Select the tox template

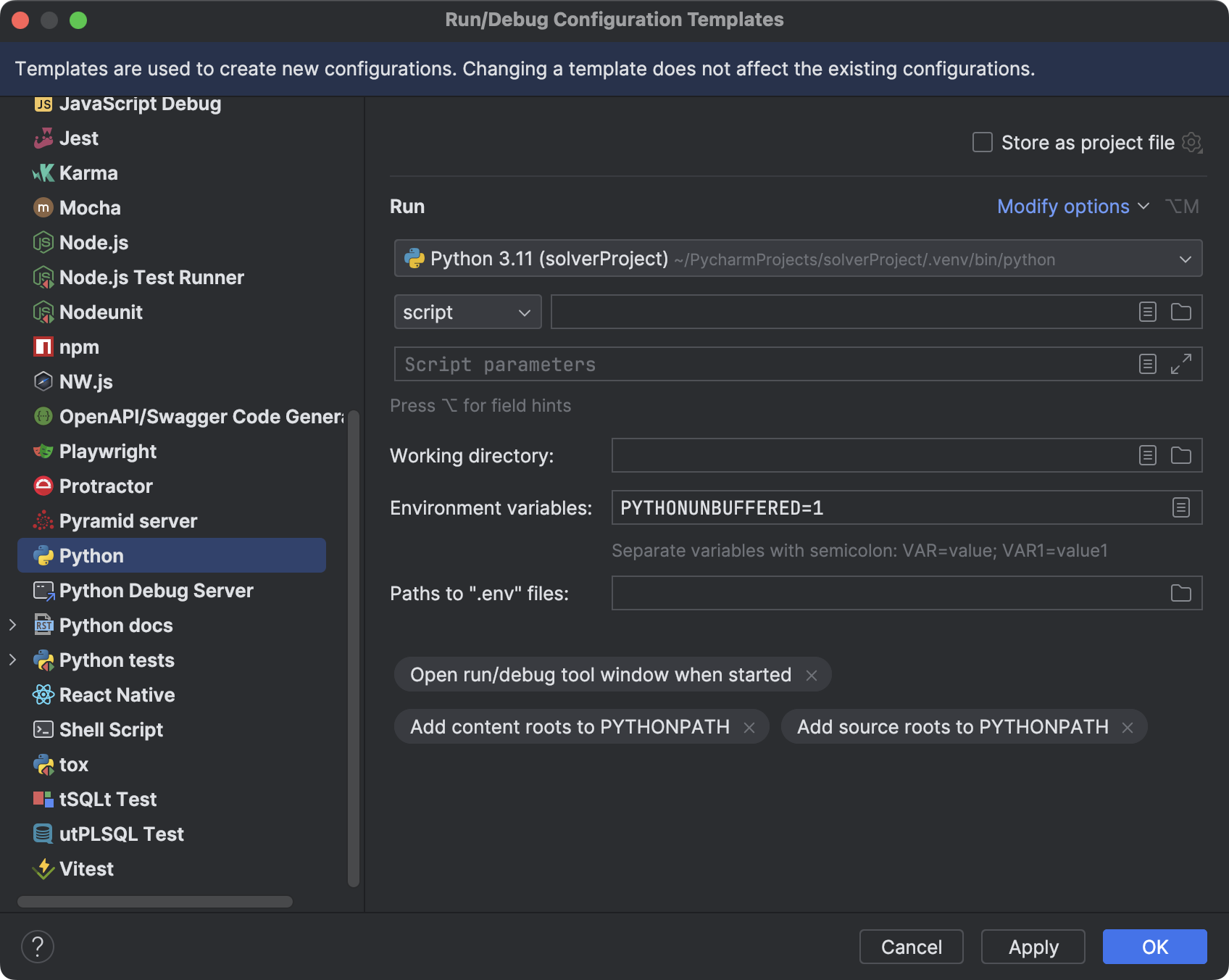(x=72, y=764)
